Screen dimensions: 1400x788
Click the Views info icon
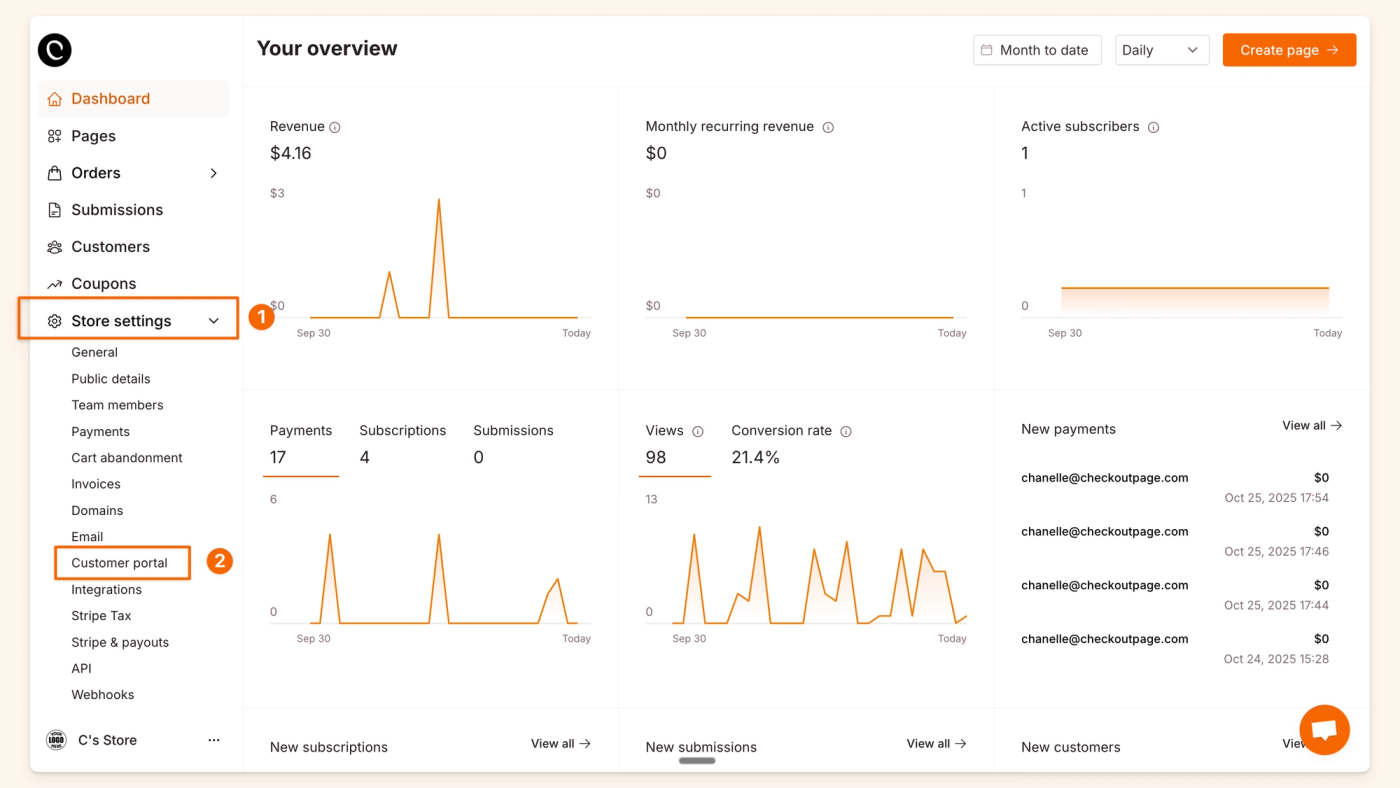[x=698, y=431]
